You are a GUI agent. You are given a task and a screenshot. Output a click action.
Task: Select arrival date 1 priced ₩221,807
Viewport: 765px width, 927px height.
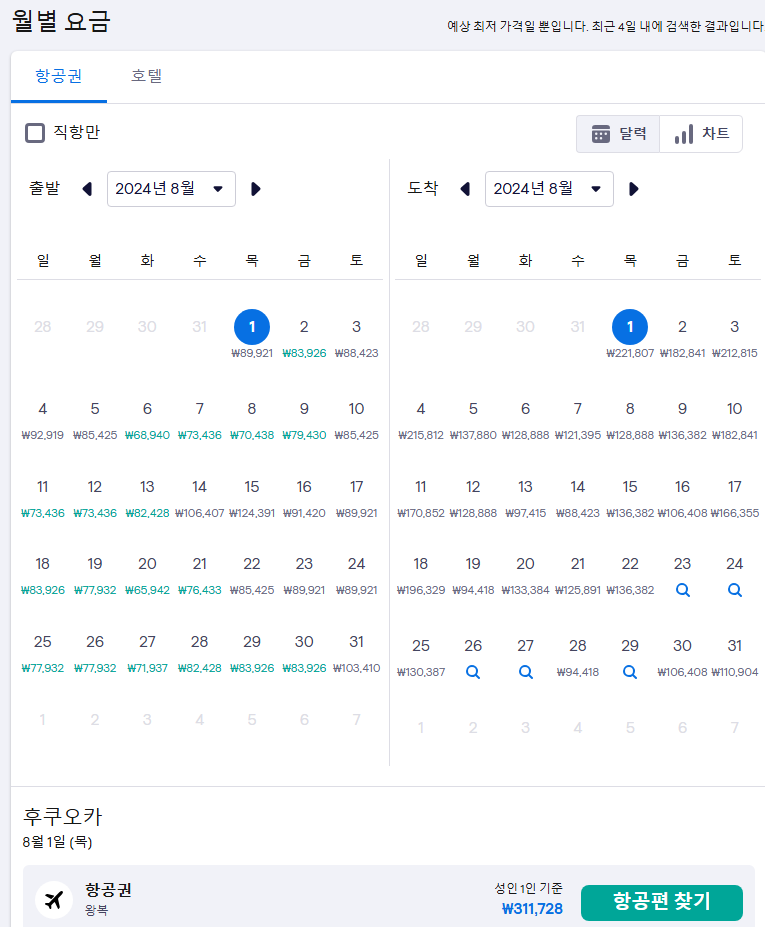(630, 335)
